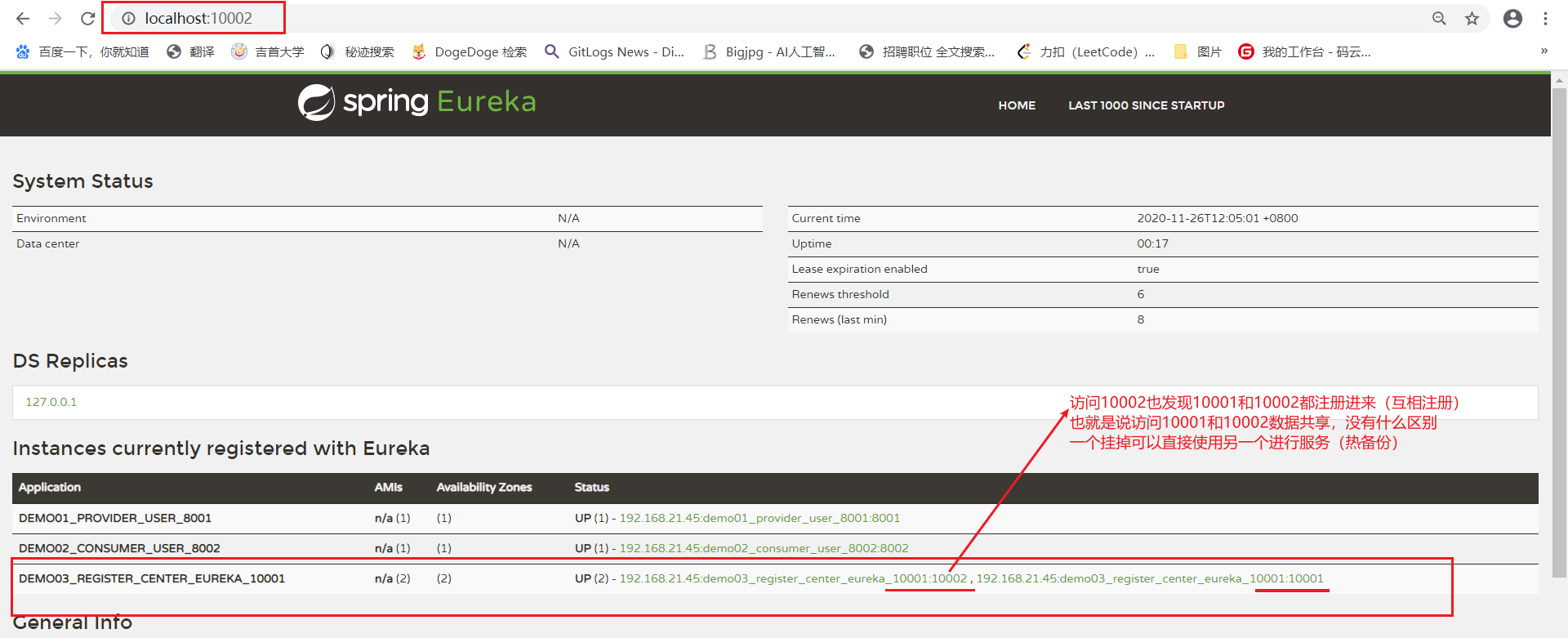The image size is (1568, 638).
Task: Click the Status column header
Action: [x=592, y=487]
